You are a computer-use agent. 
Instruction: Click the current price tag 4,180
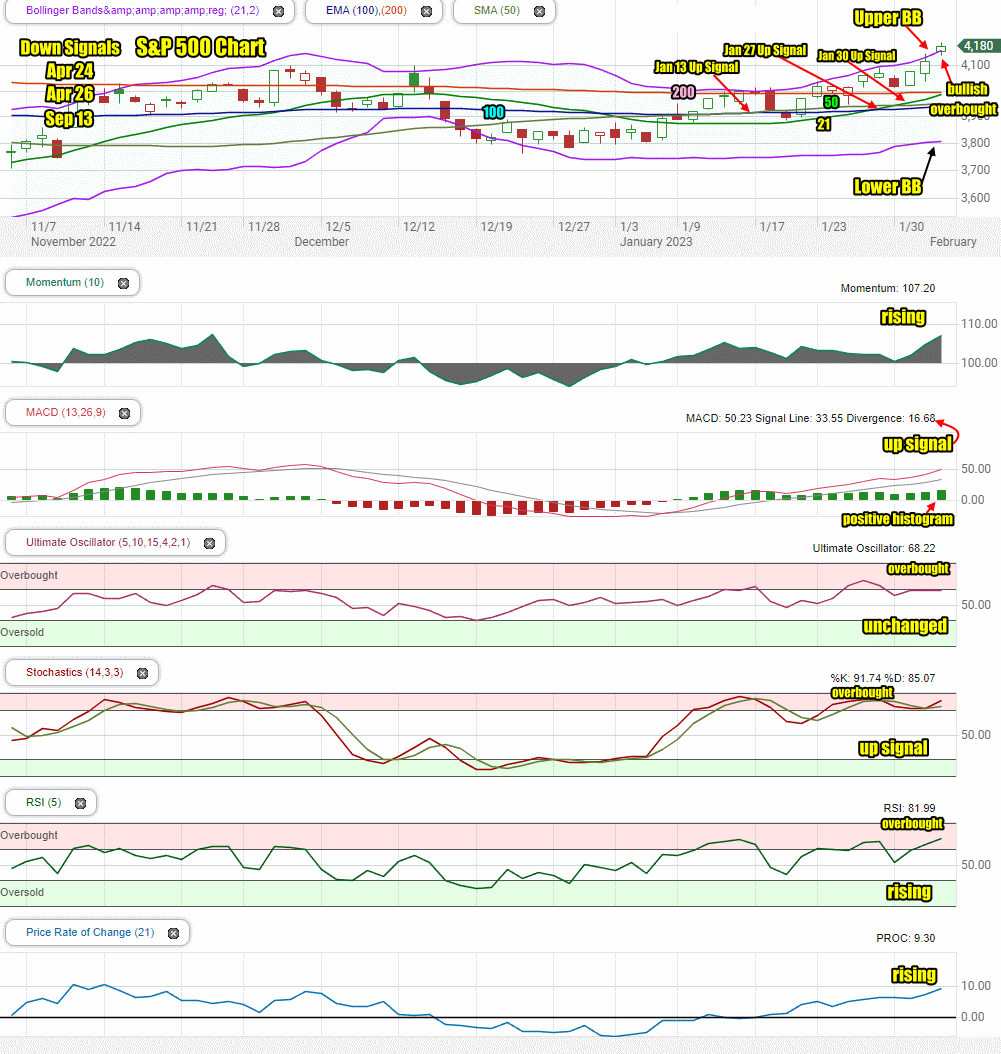tap(977, 46)
